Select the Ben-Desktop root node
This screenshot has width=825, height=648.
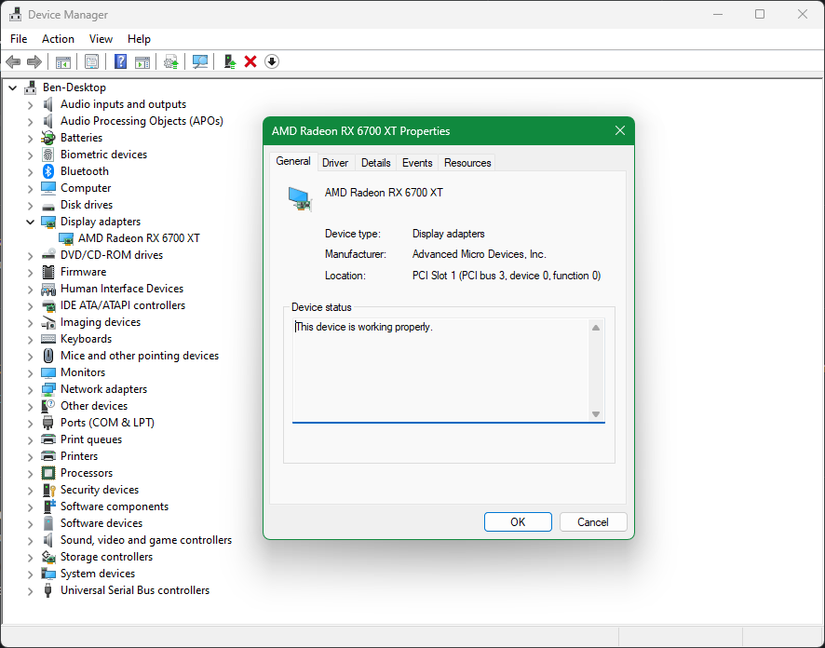(x=73, y=87)
